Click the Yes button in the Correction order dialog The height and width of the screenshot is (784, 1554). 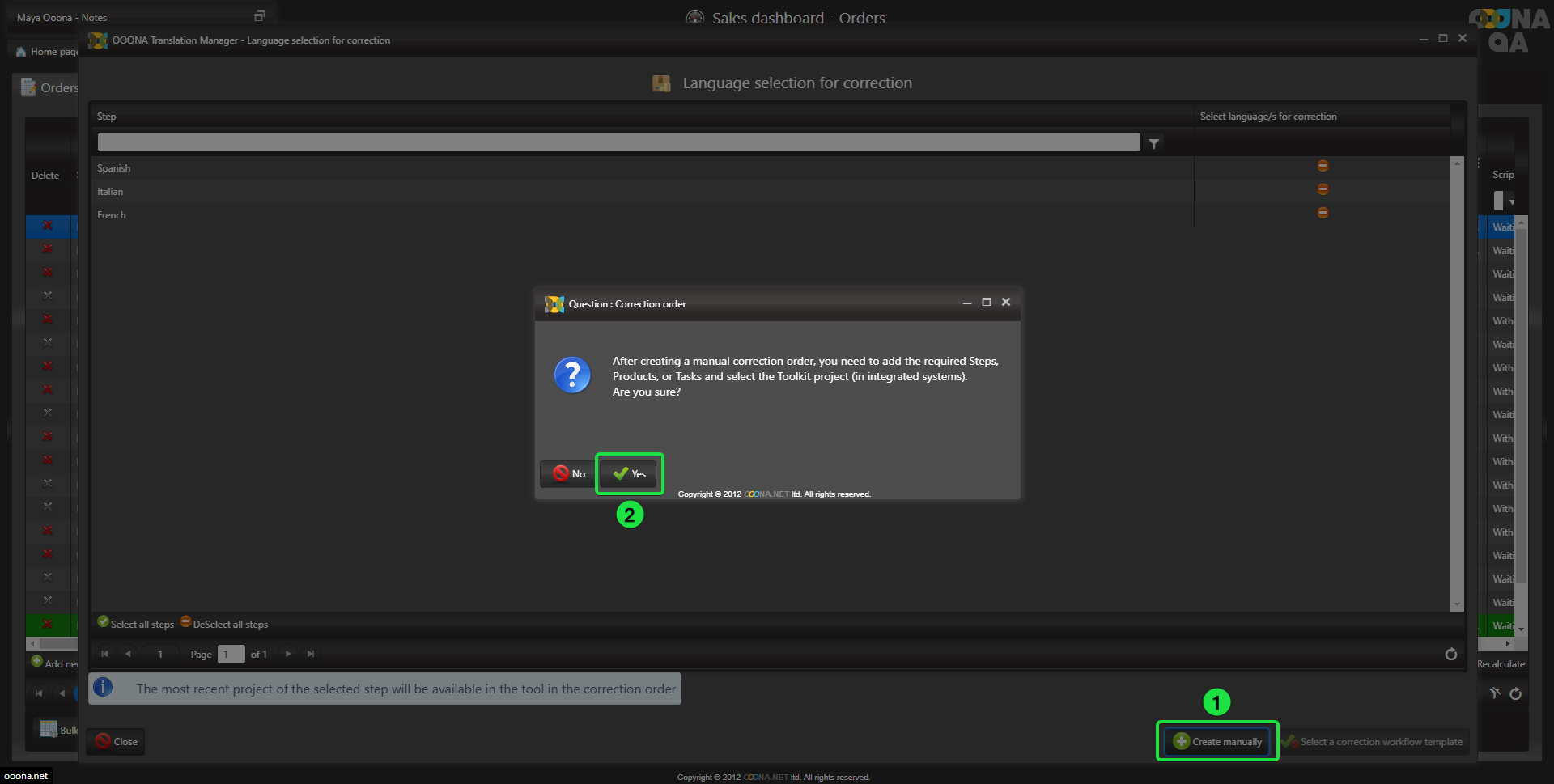(x=630, y=474)
